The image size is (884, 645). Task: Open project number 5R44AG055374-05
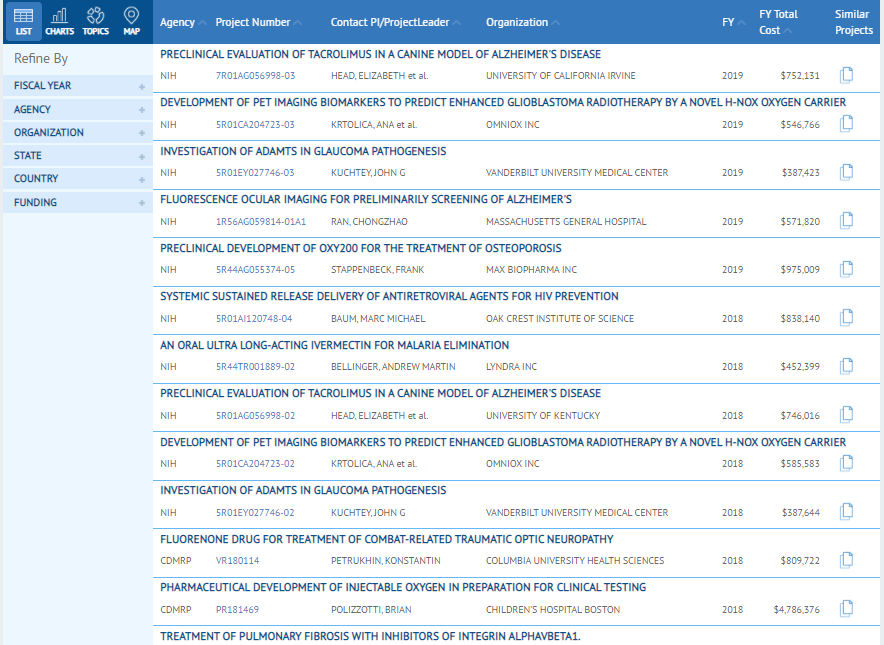(x=255, y=270)
